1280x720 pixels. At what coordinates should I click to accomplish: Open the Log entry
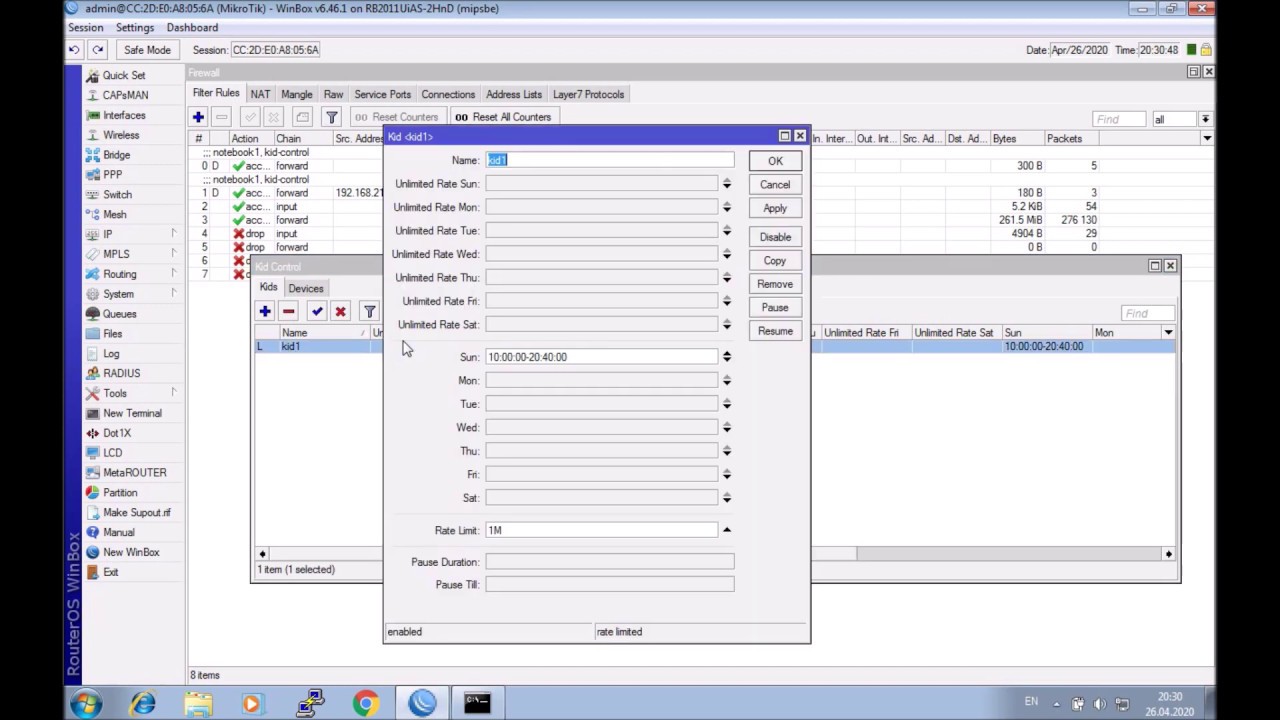[x=111, y=353]
